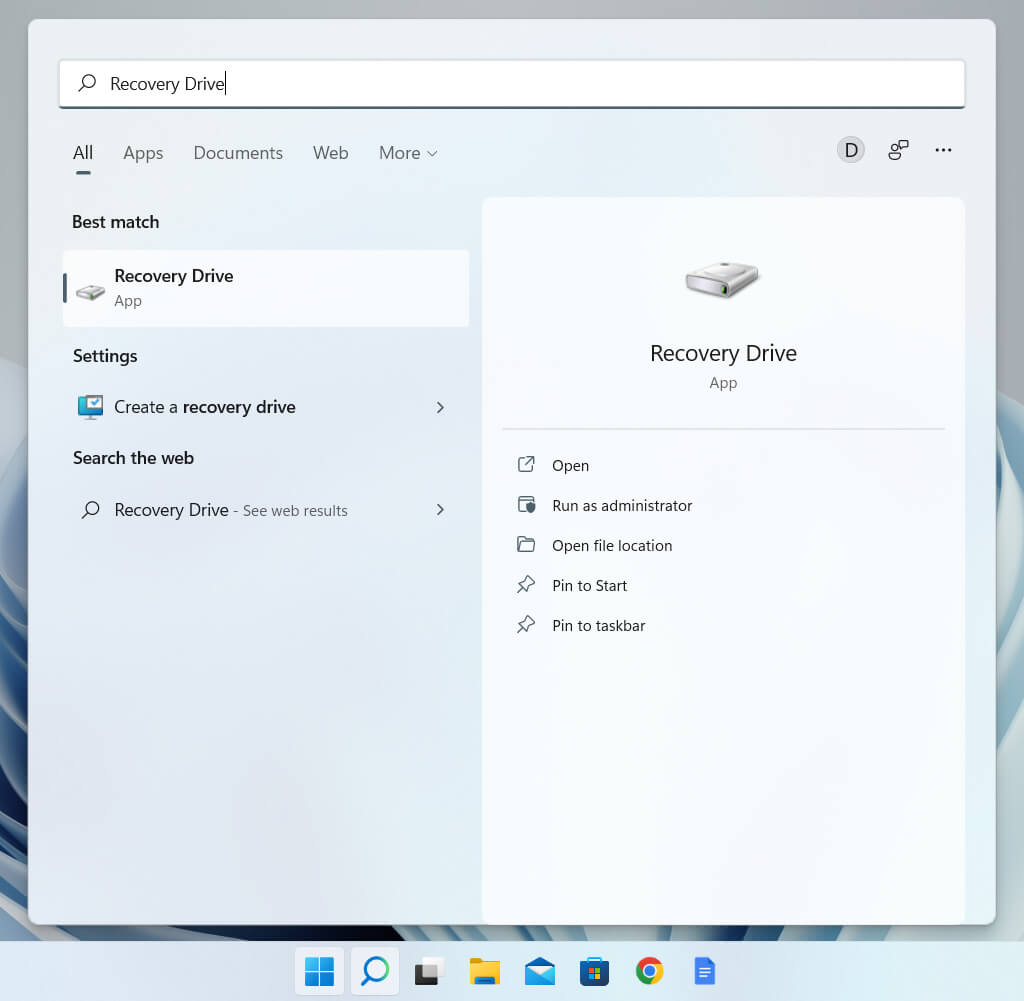Select Recovery Drive See web results
Viewport: 1024px width, 1001px height.
(261, 509)
